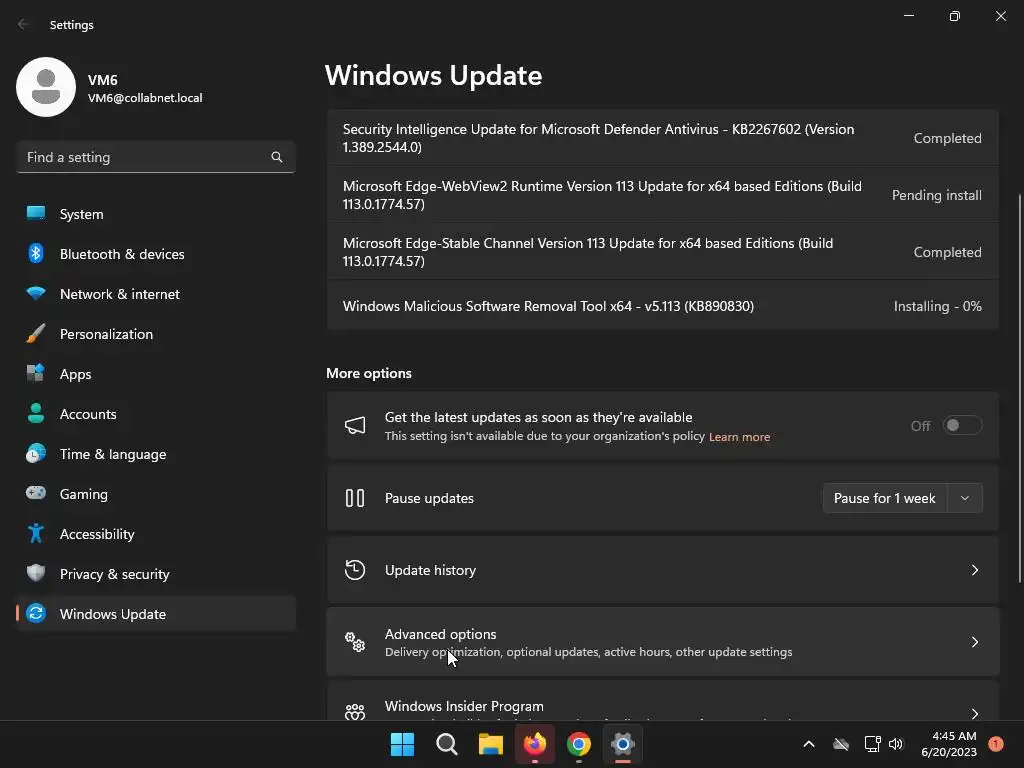Launch File Explorer from taskbar

coord(490,744)
